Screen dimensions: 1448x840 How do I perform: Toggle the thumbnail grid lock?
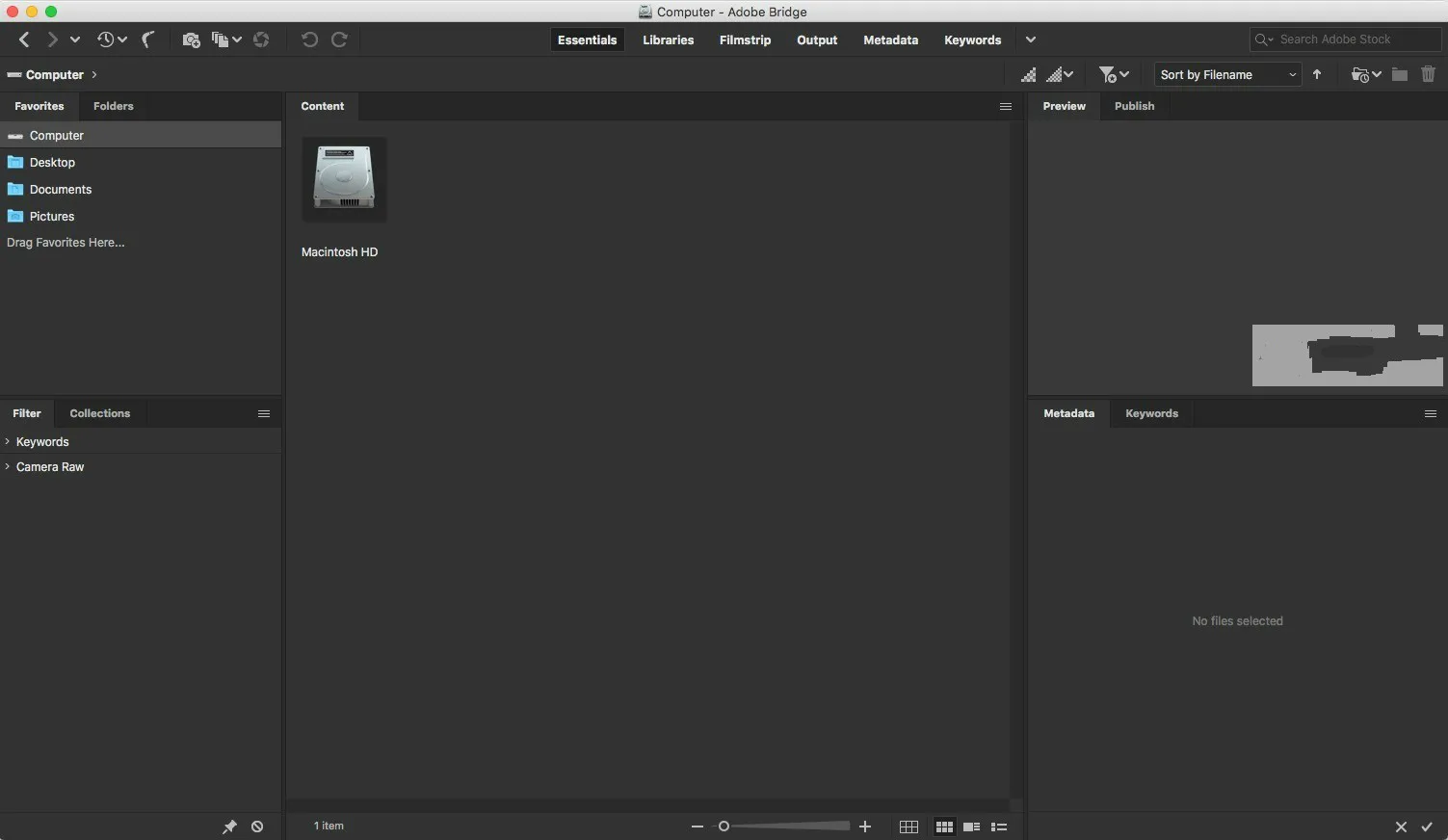pyautogui.click(x=908, y=827)
